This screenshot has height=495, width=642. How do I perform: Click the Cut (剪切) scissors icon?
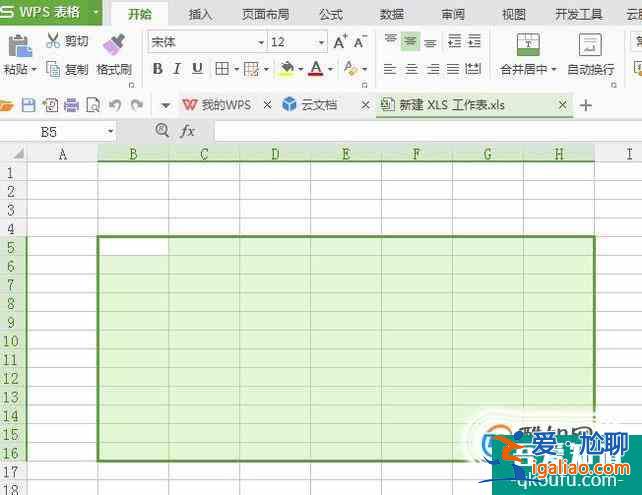[53, 41]
